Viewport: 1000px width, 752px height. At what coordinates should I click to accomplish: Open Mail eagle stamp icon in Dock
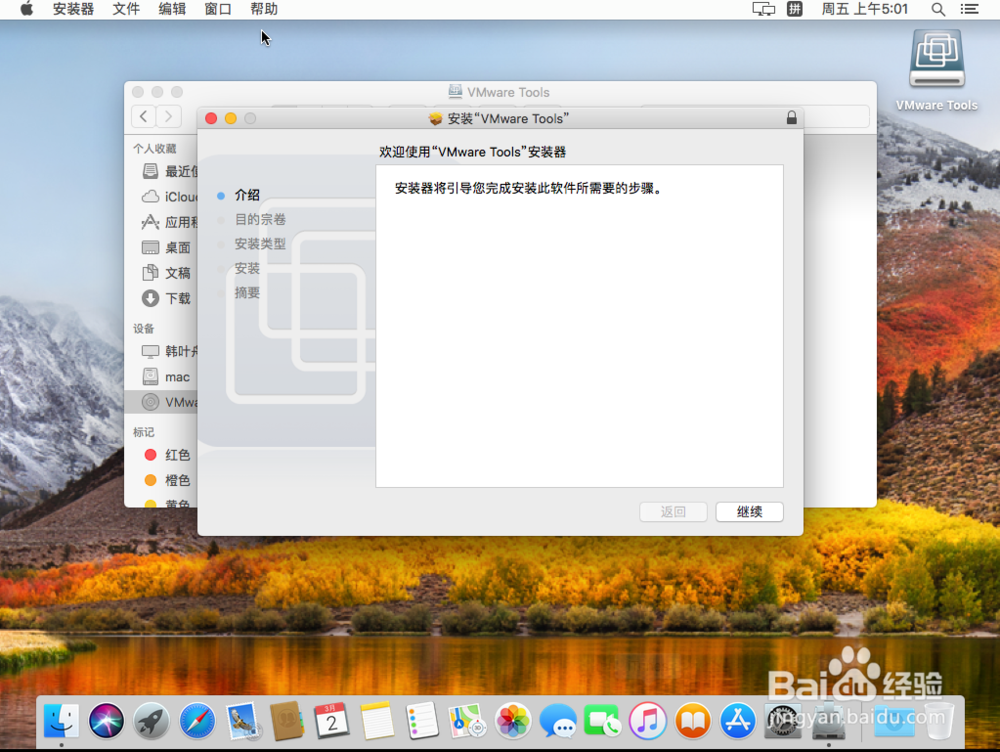[242, 721]
